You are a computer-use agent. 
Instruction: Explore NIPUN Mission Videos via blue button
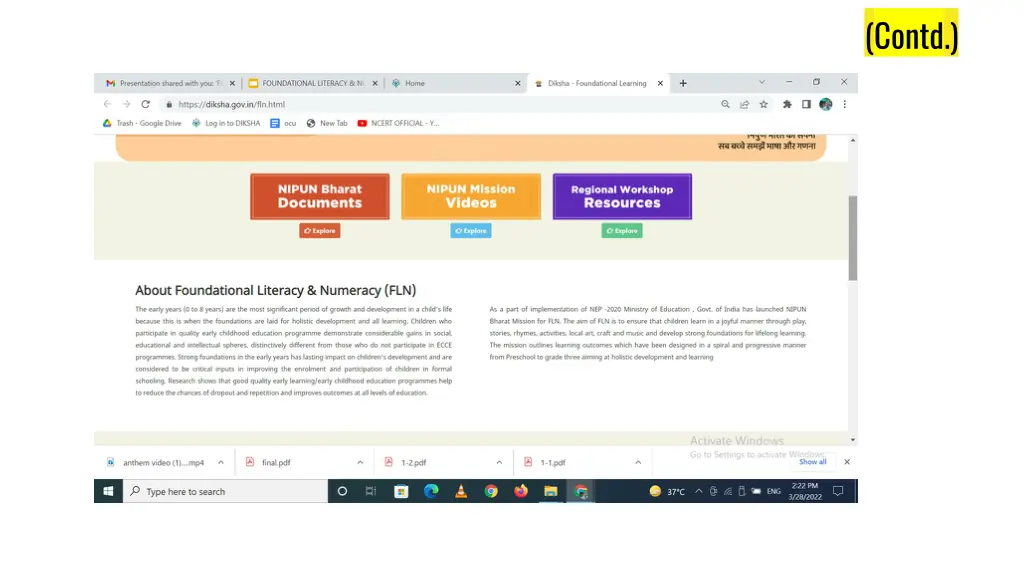pos(471,231)
